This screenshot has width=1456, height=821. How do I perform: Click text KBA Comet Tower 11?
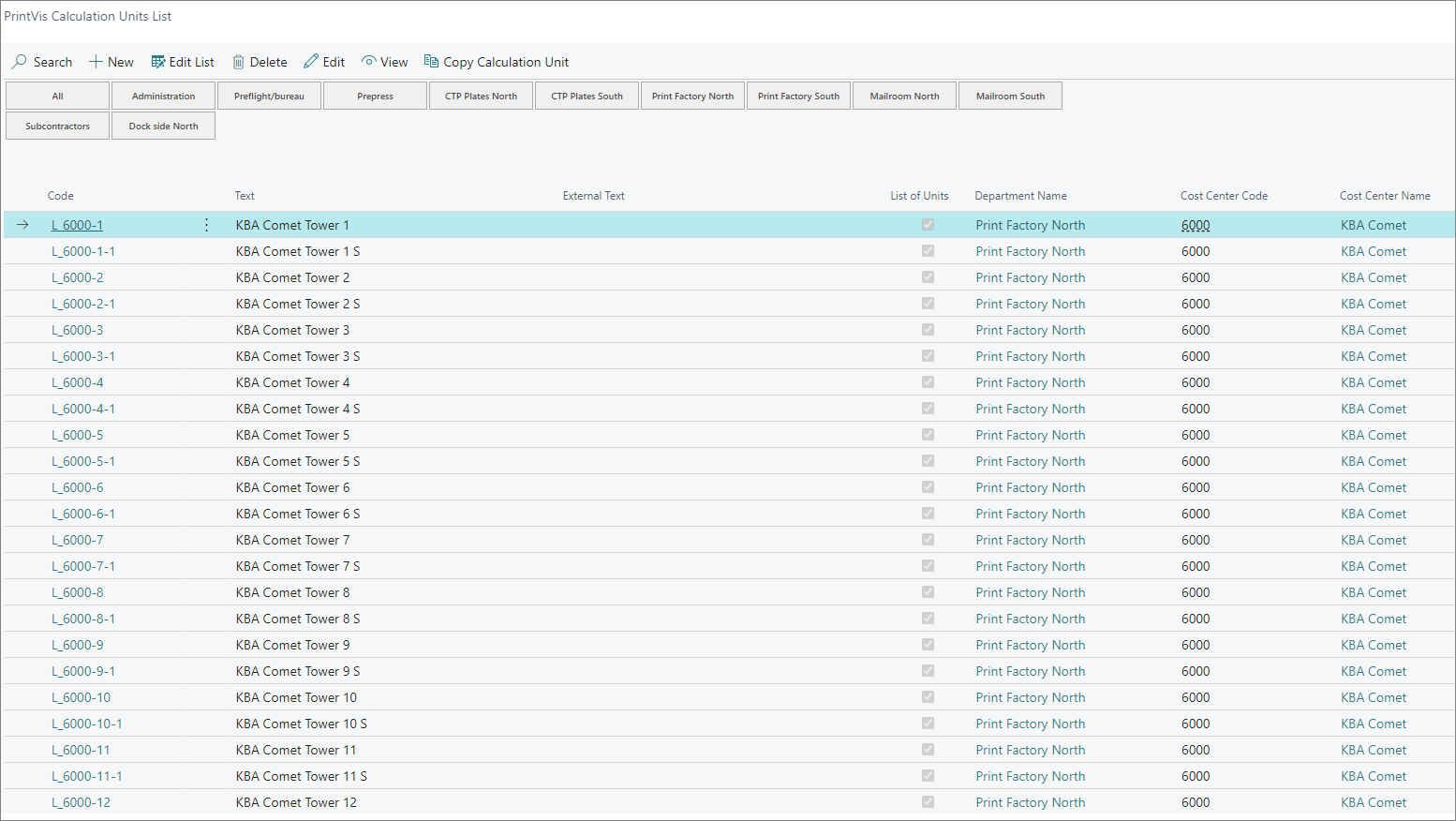tap(296, 750)
